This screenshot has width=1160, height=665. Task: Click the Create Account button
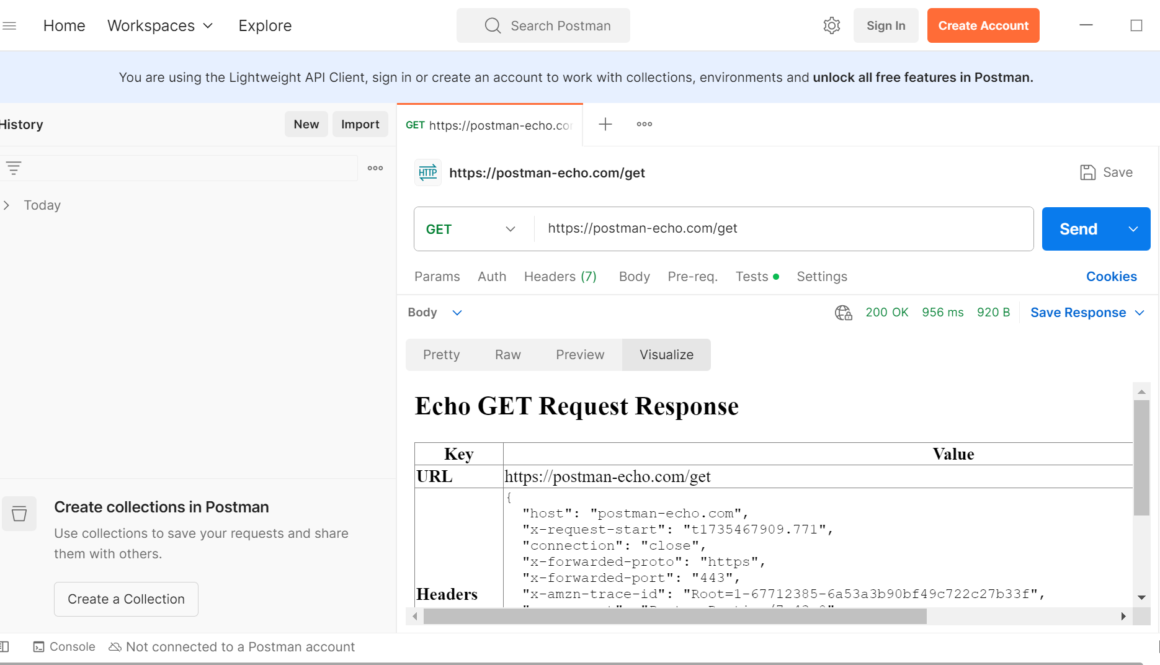click(x=983, y=26)
